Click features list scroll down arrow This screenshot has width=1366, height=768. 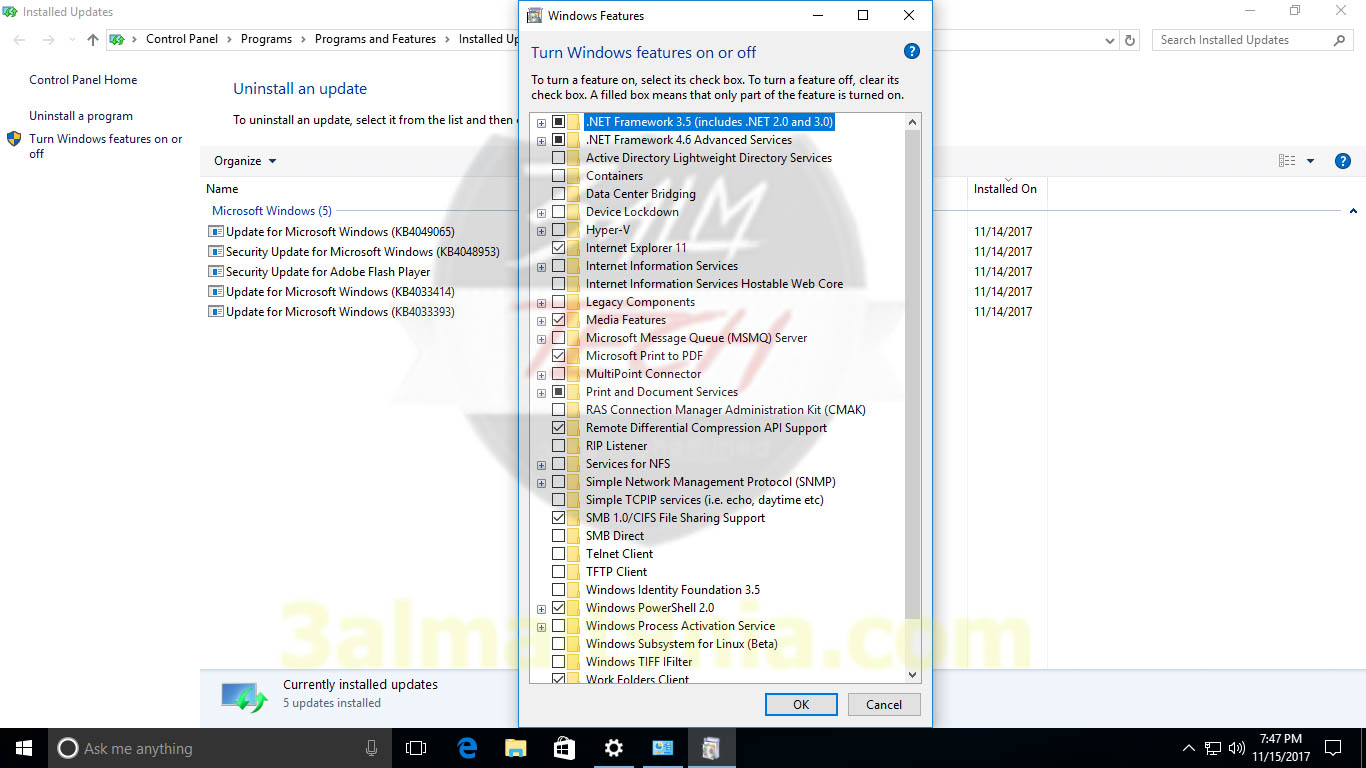pyautogui.click(x=912, y=675)
